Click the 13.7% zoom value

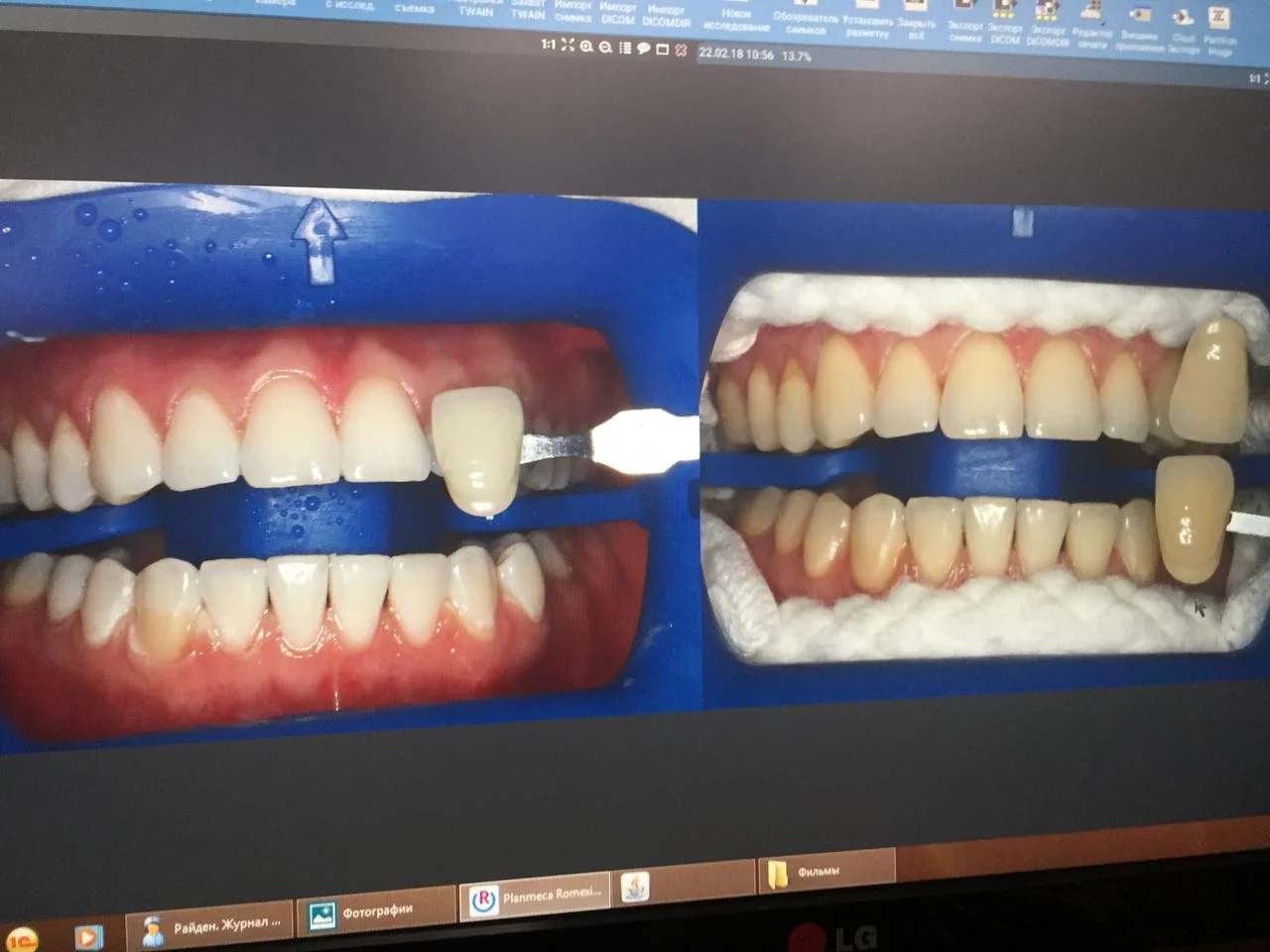[x=797, y=56]
